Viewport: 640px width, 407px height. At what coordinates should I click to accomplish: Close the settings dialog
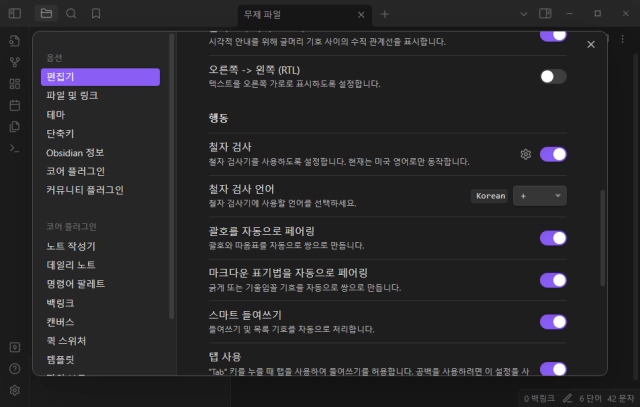(x=591, y=44)
